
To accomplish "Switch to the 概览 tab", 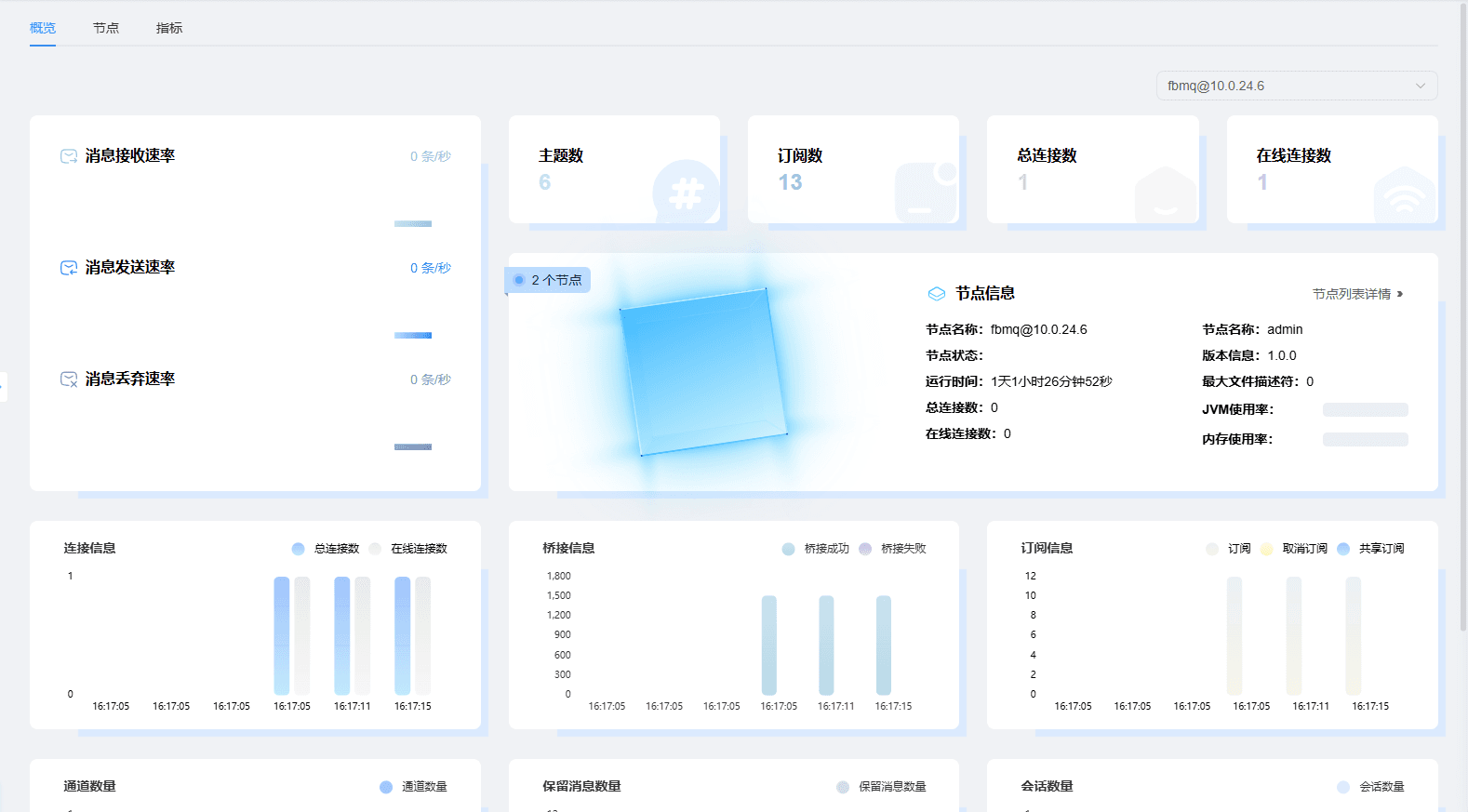I will (x=43, y=28).
